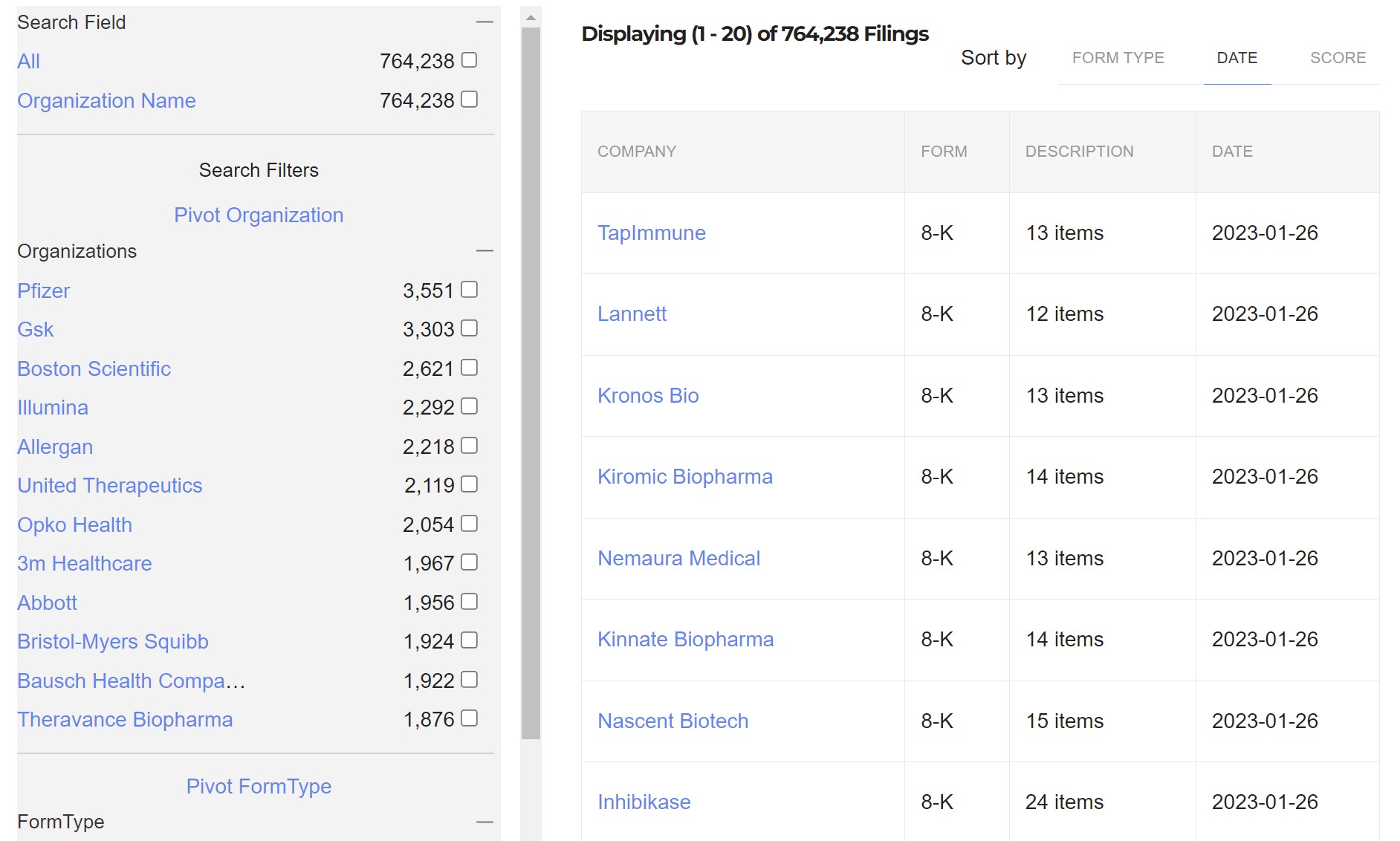This screenshot has height=841, width=1400.
Task: Select the United Therapeutics checkbox
Action: (469, 484)
